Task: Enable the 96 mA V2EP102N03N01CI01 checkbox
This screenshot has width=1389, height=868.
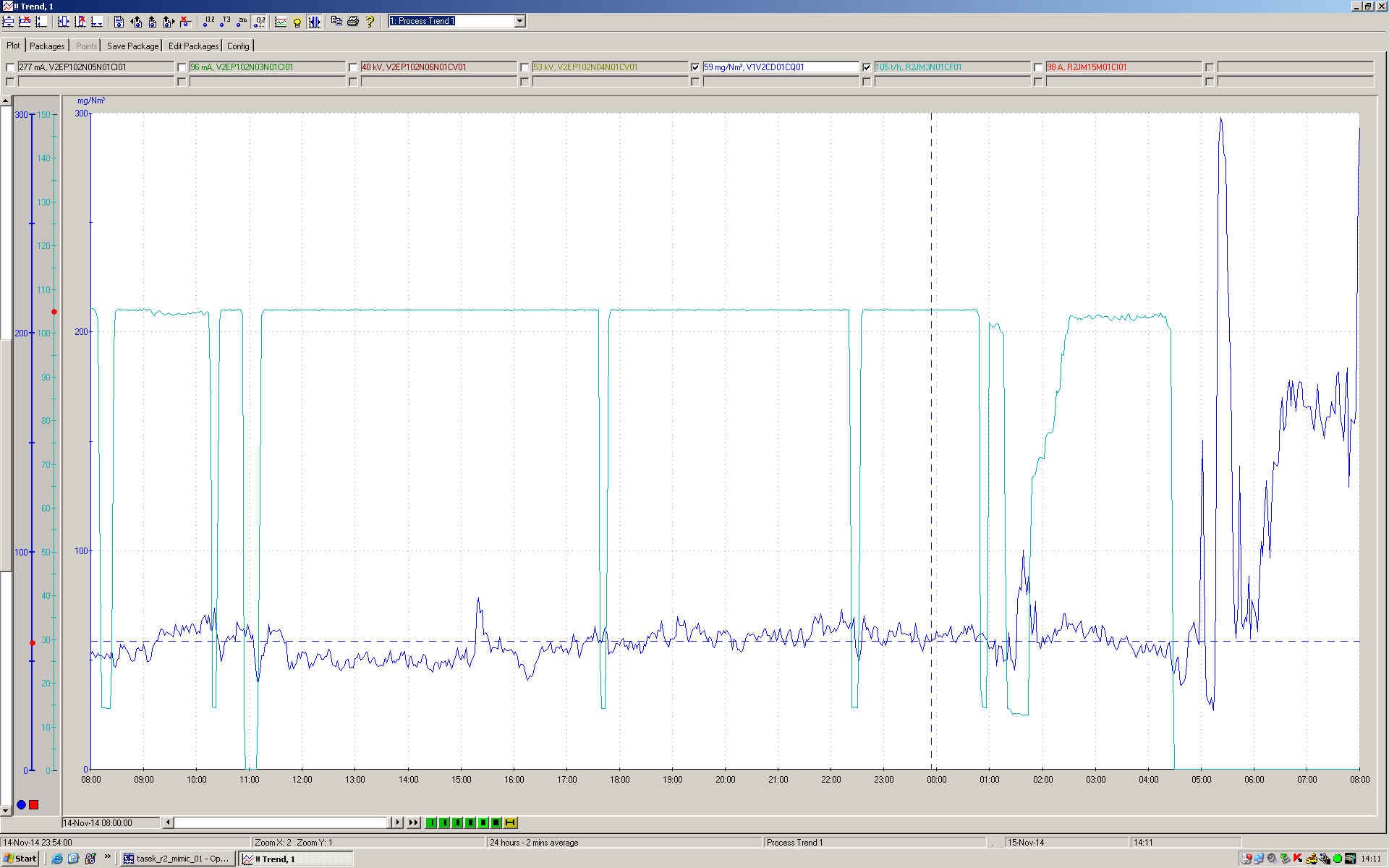Action: tap(182, 67)
